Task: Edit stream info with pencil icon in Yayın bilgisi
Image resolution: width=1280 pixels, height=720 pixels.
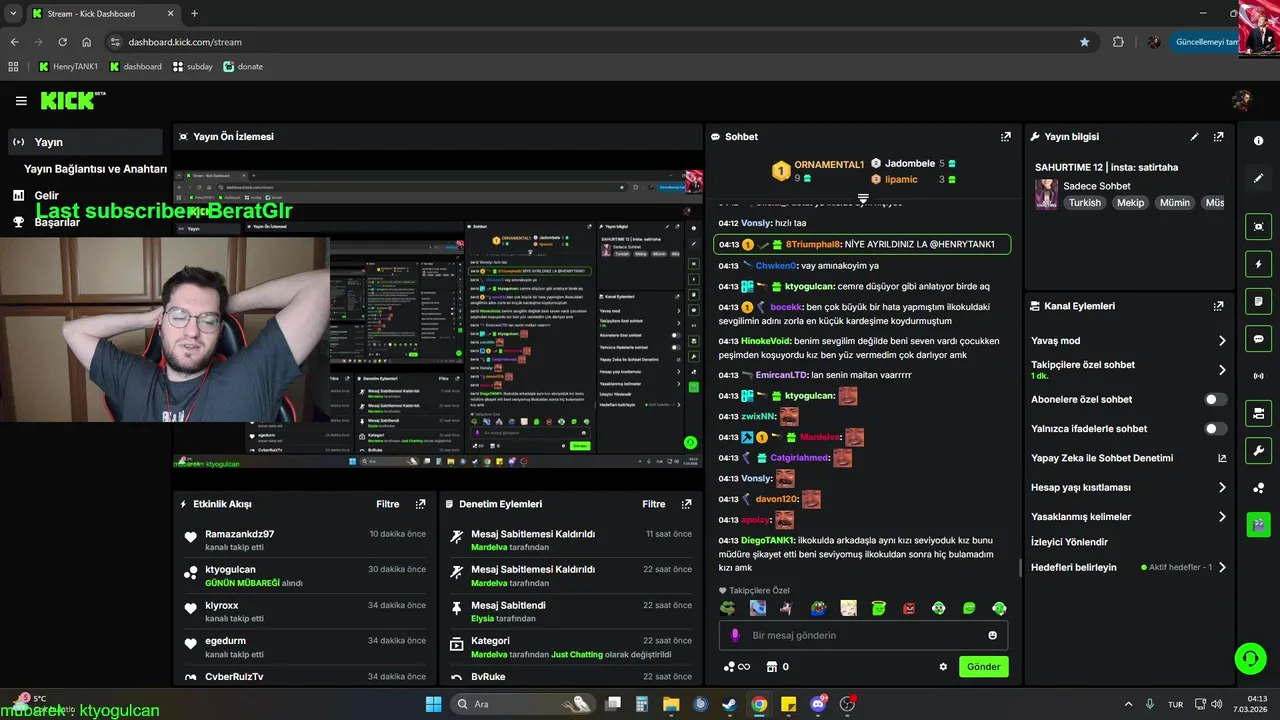Action: [x=1194, y=137]
